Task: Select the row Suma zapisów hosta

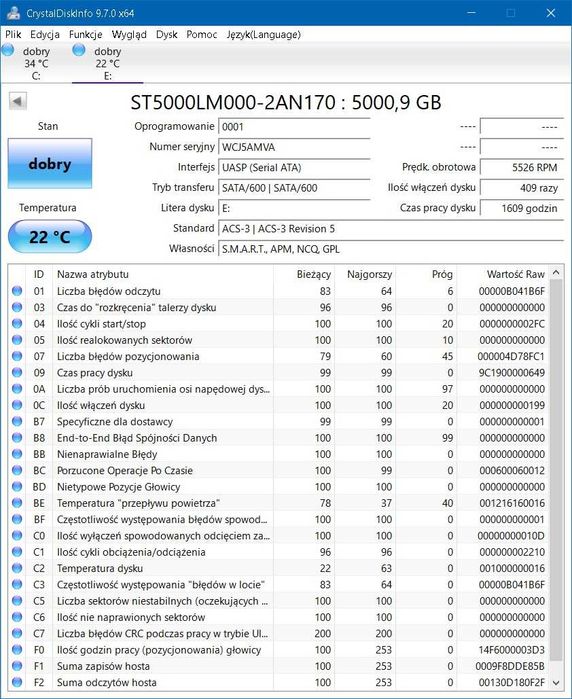Action: coord(280,666)
